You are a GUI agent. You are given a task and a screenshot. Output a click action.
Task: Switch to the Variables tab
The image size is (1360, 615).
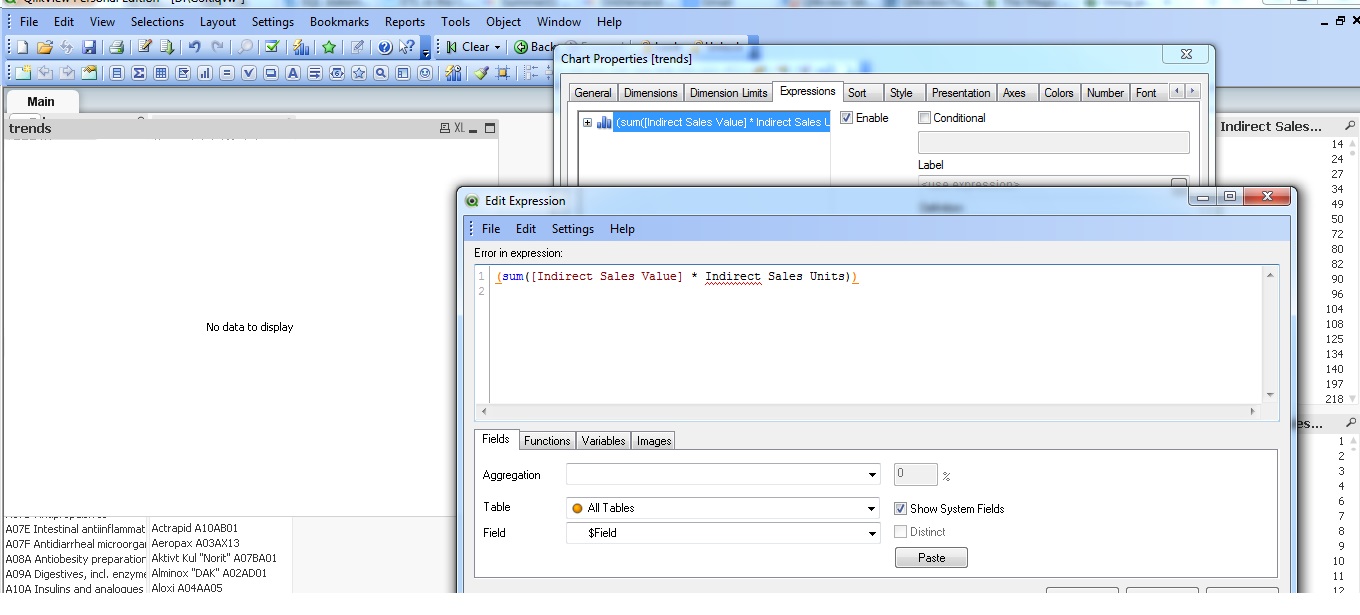603,440
